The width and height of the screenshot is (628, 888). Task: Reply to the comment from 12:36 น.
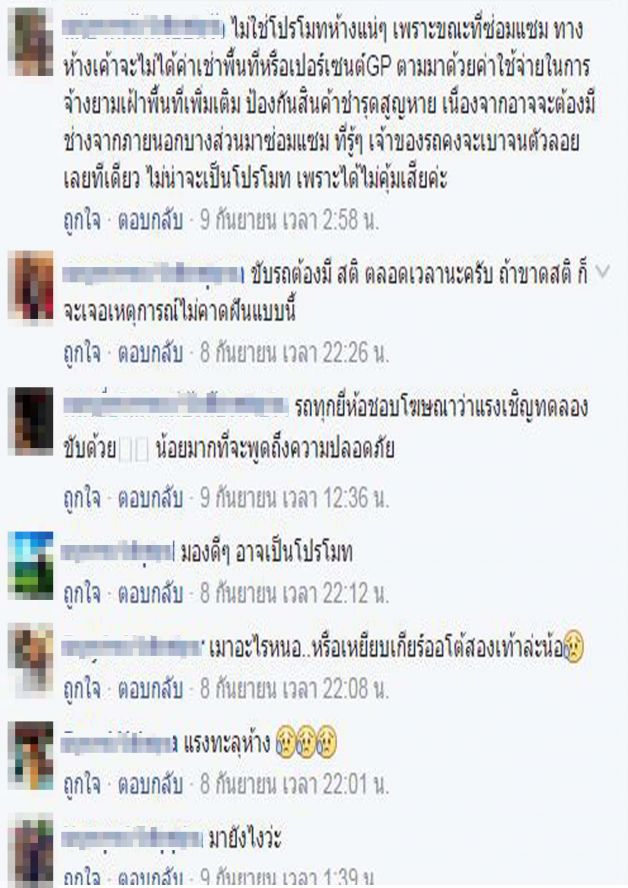(150, 498)
